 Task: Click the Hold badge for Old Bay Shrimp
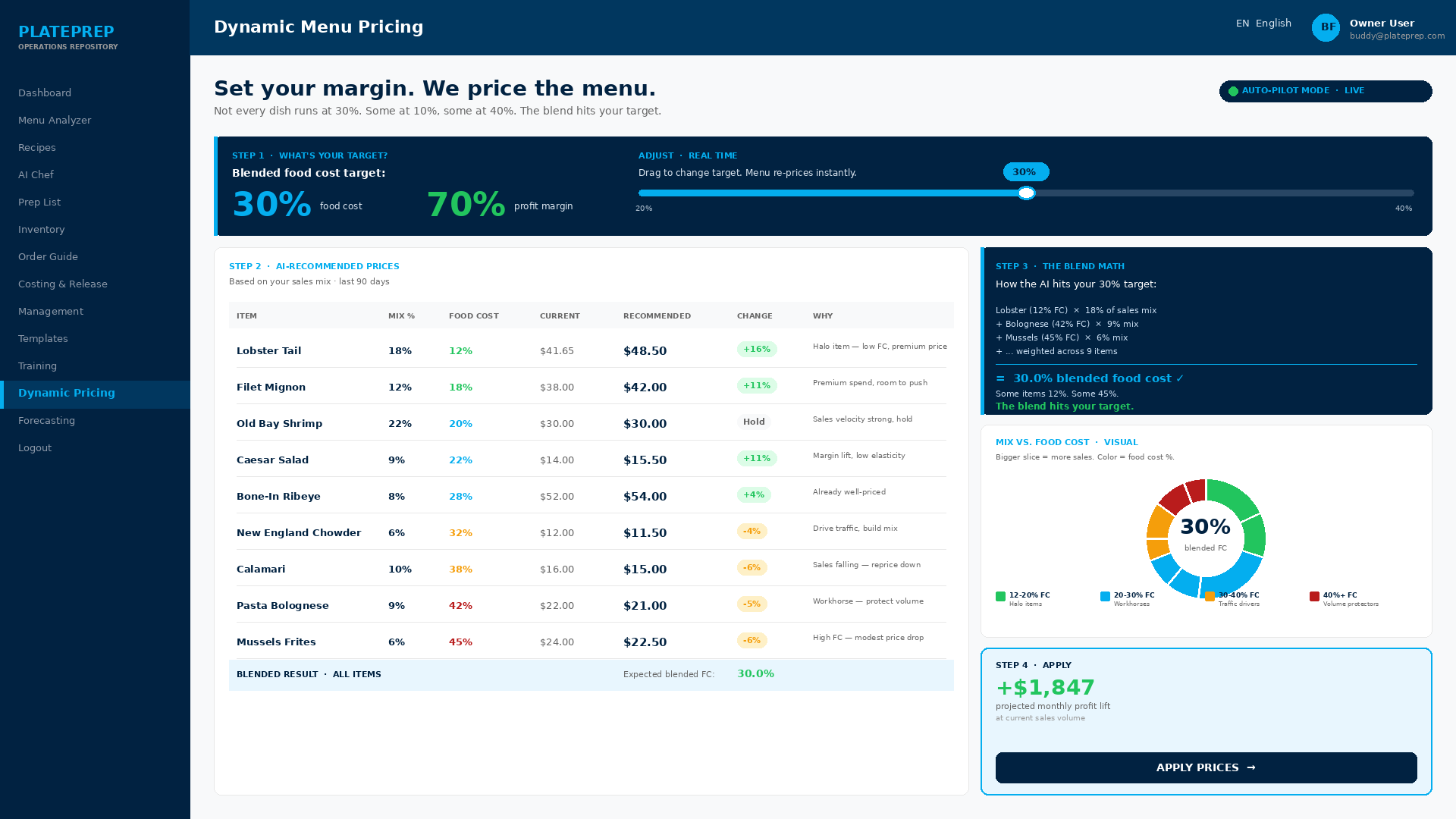[754, 422]
